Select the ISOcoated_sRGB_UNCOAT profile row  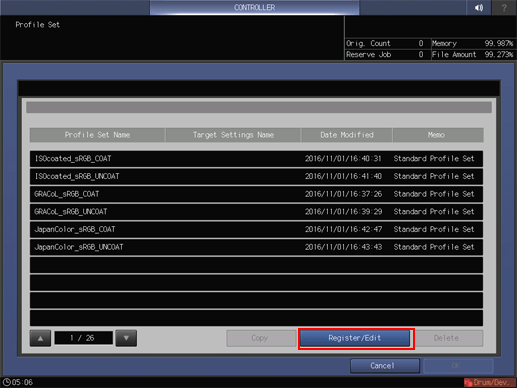point(256,176)
